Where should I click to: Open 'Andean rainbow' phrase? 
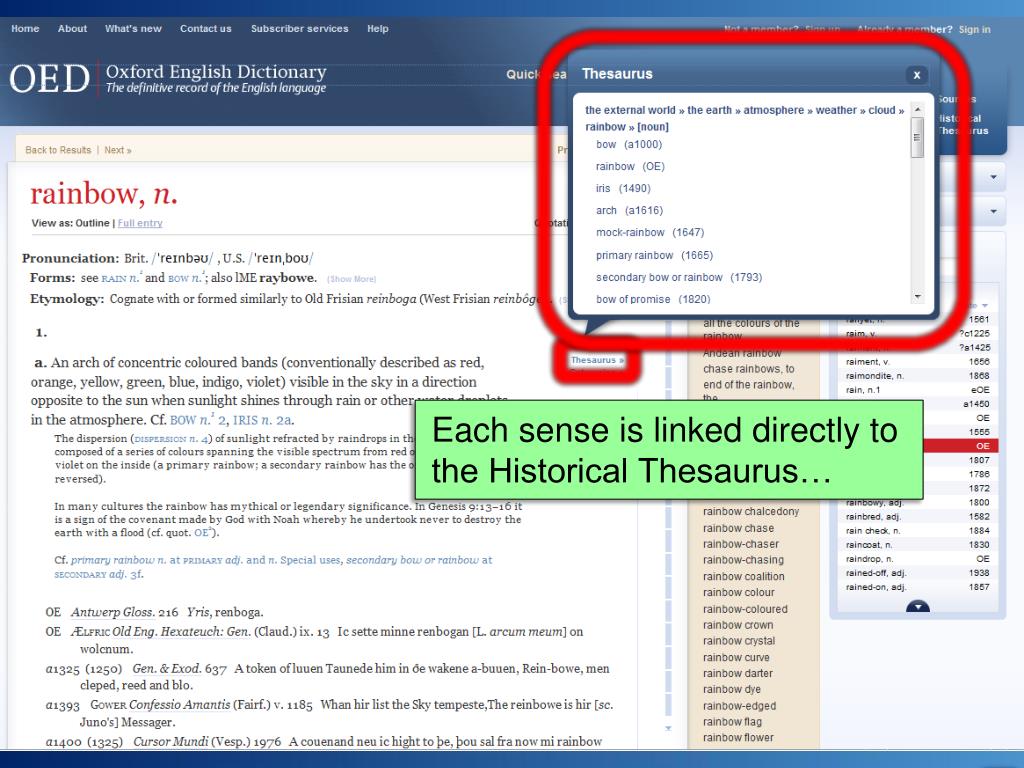(743, 353)
